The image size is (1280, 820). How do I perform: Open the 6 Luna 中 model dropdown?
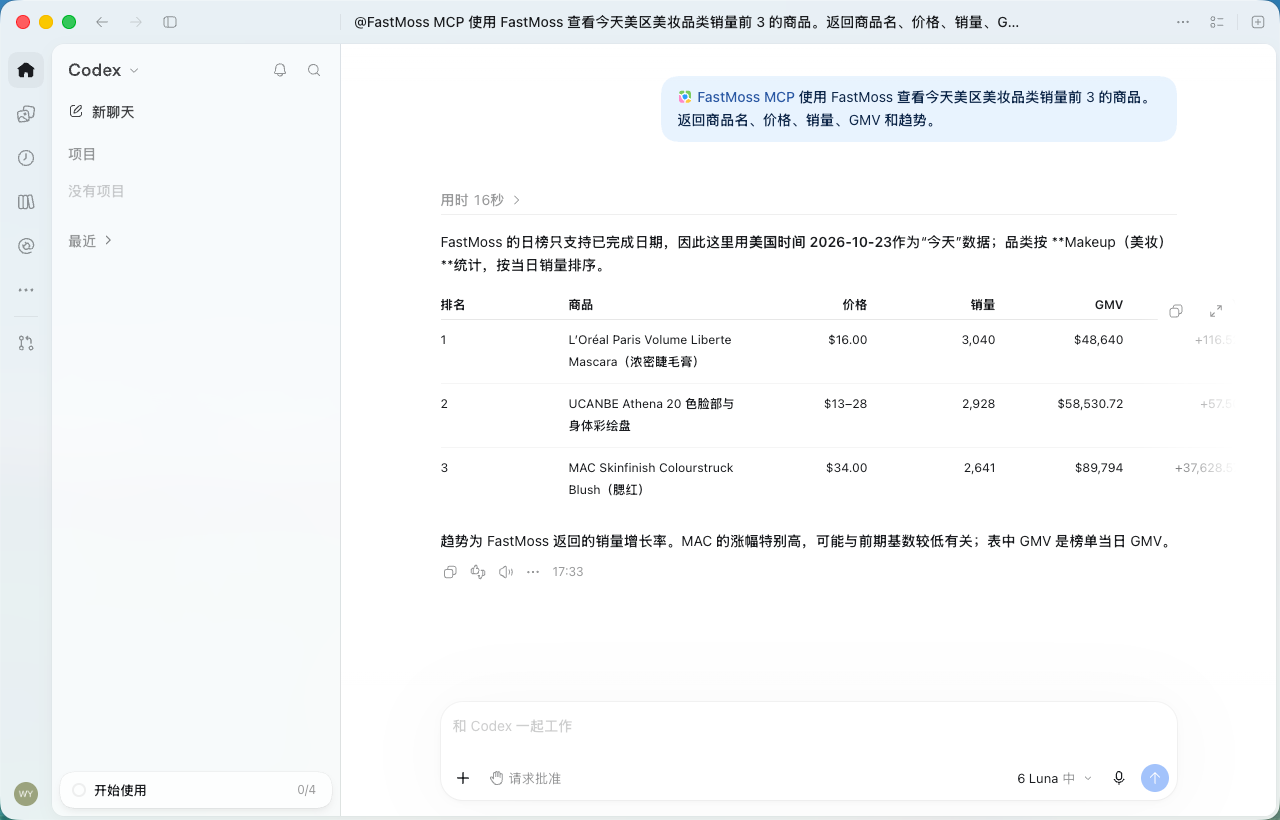1055,778
